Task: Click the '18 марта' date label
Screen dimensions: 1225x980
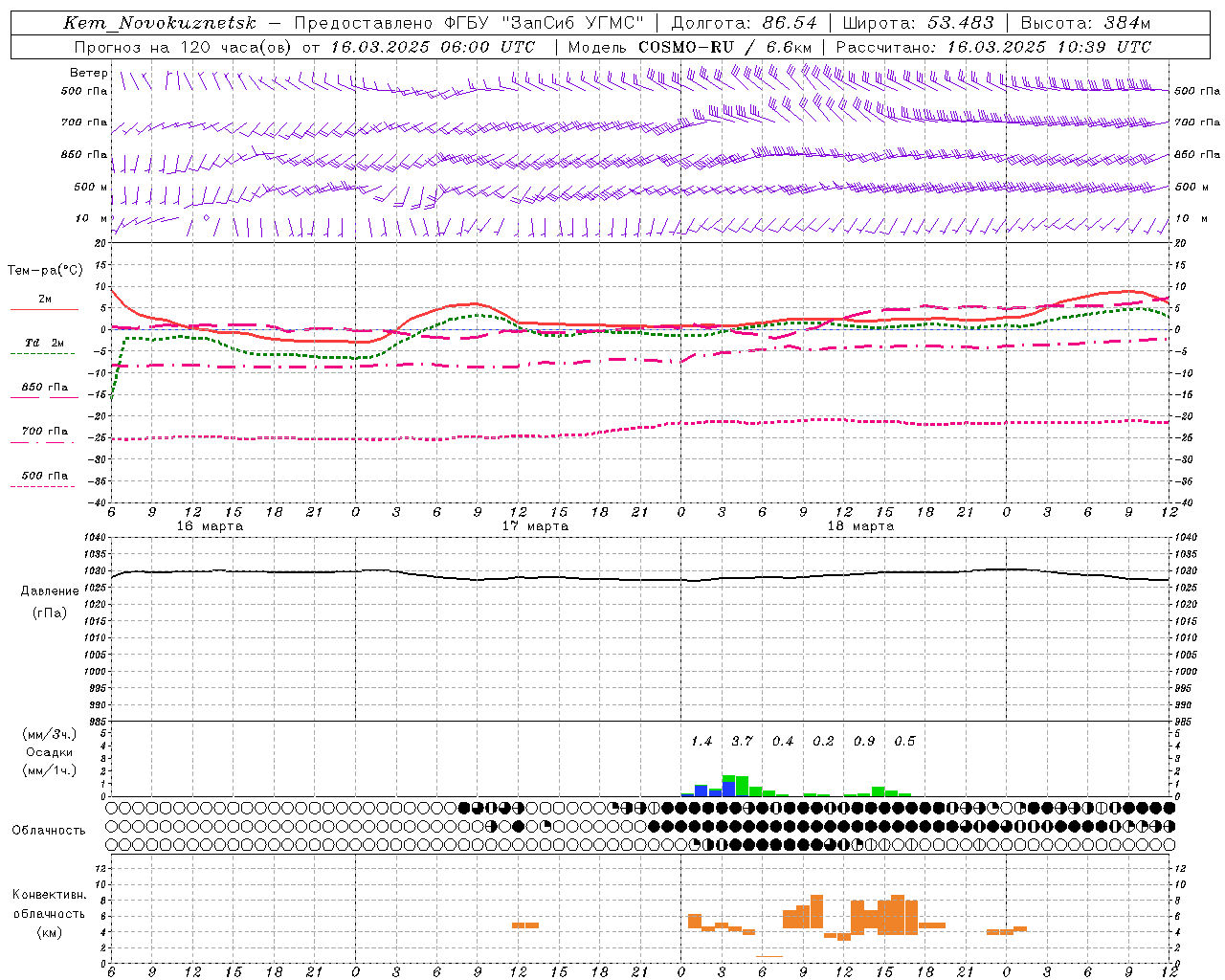Action: 860,526
